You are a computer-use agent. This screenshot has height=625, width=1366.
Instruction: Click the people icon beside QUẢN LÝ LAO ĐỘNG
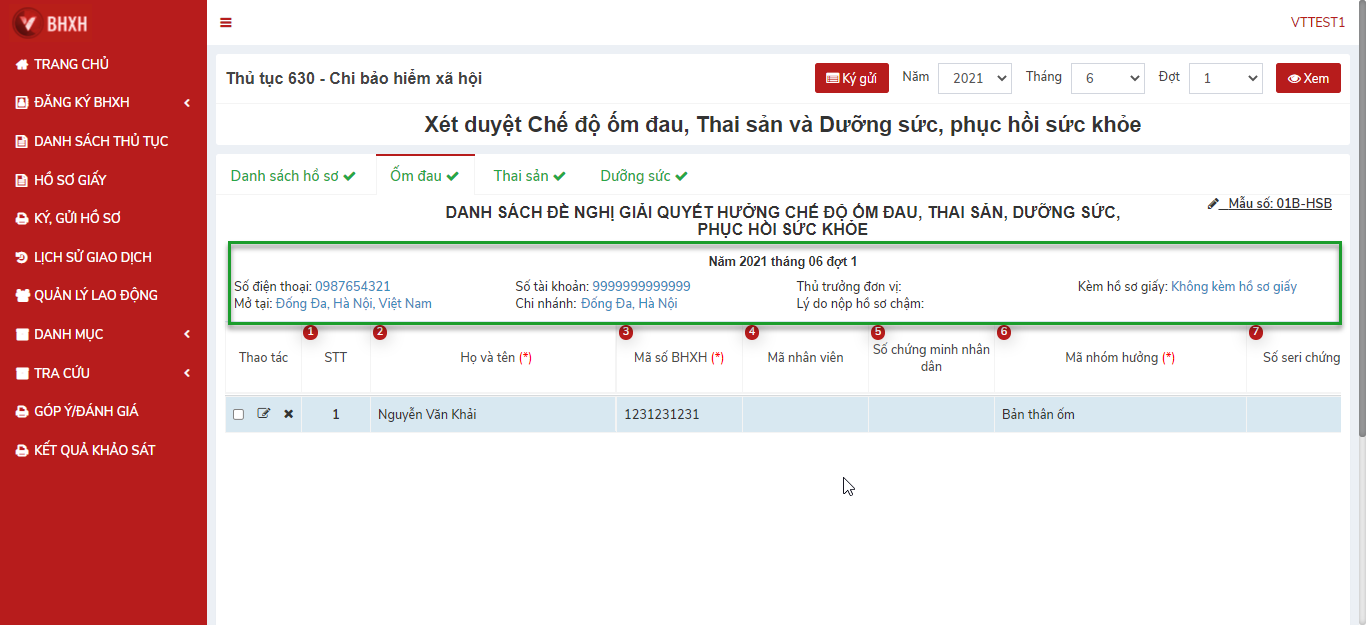(22, 296)
